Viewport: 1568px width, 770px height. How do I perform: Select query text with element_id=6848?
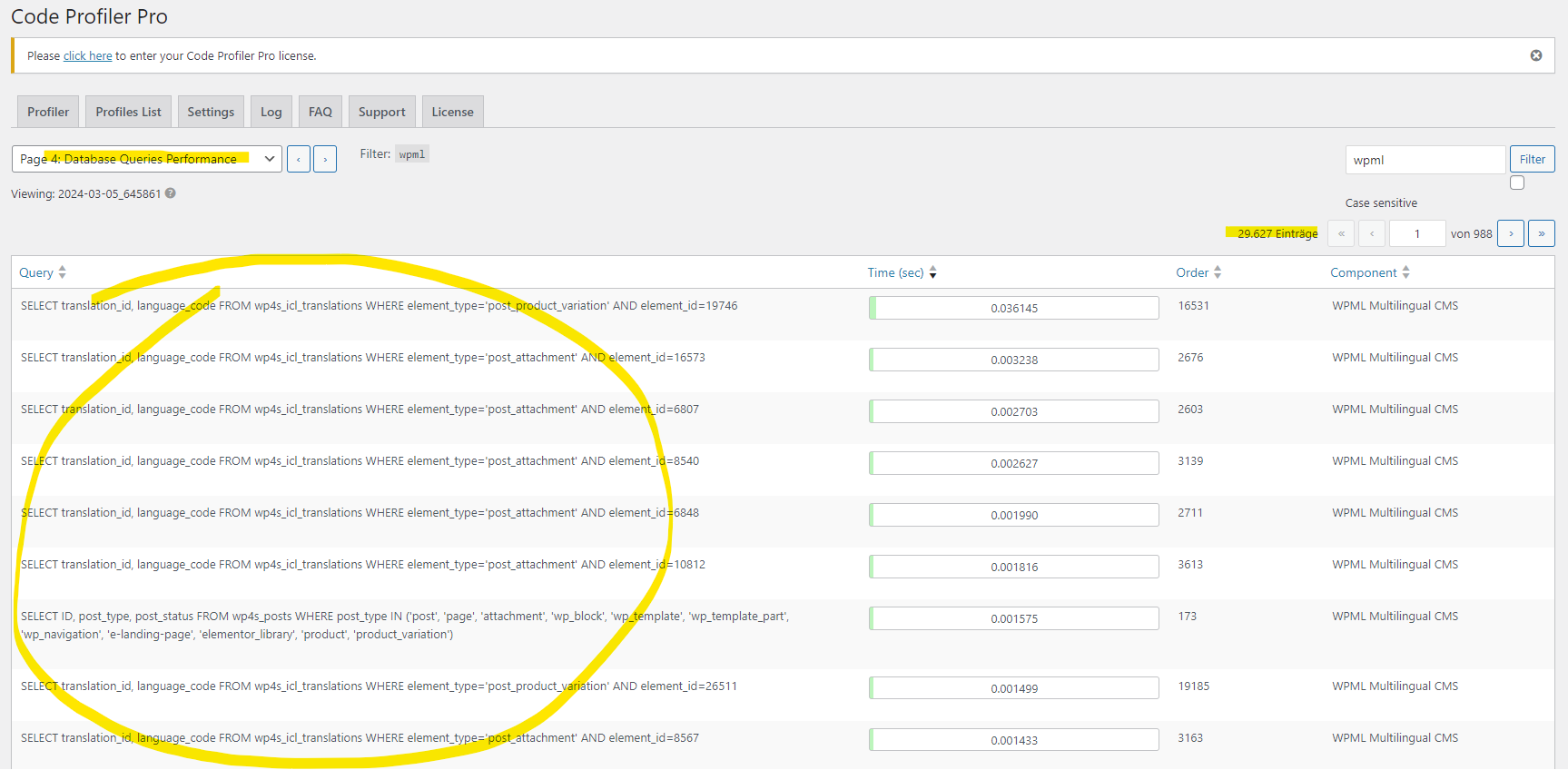(x=360, y=513)
